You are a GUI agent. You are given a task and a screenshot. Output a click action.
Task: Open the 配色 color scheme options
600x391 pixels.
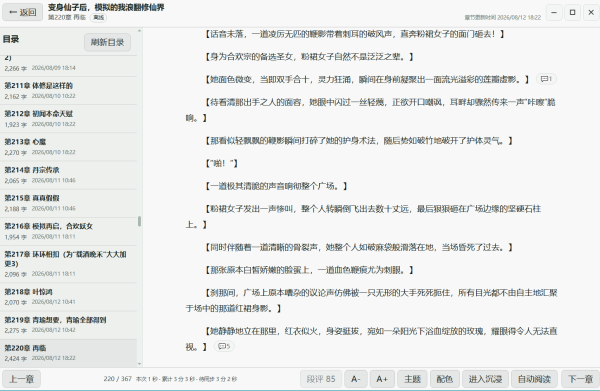445,379
